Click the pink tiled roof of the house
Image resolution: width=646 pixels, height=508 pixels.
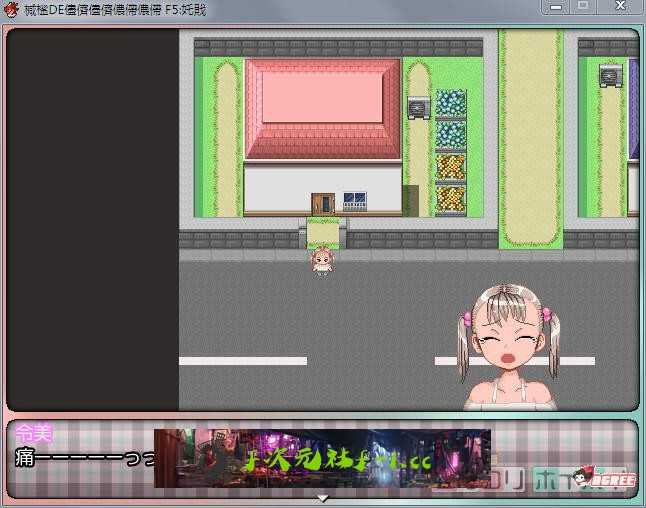click(x=323, y=108)
